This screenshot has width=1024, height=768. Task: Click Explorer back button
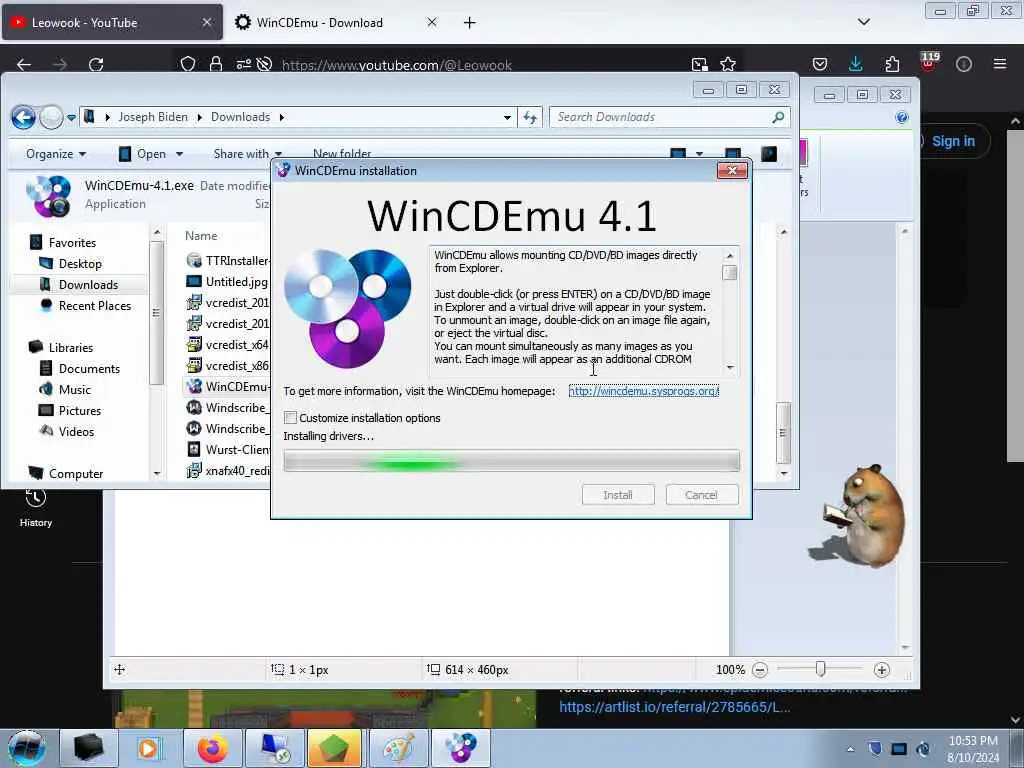pyautogui.click(x=24, y=118)
